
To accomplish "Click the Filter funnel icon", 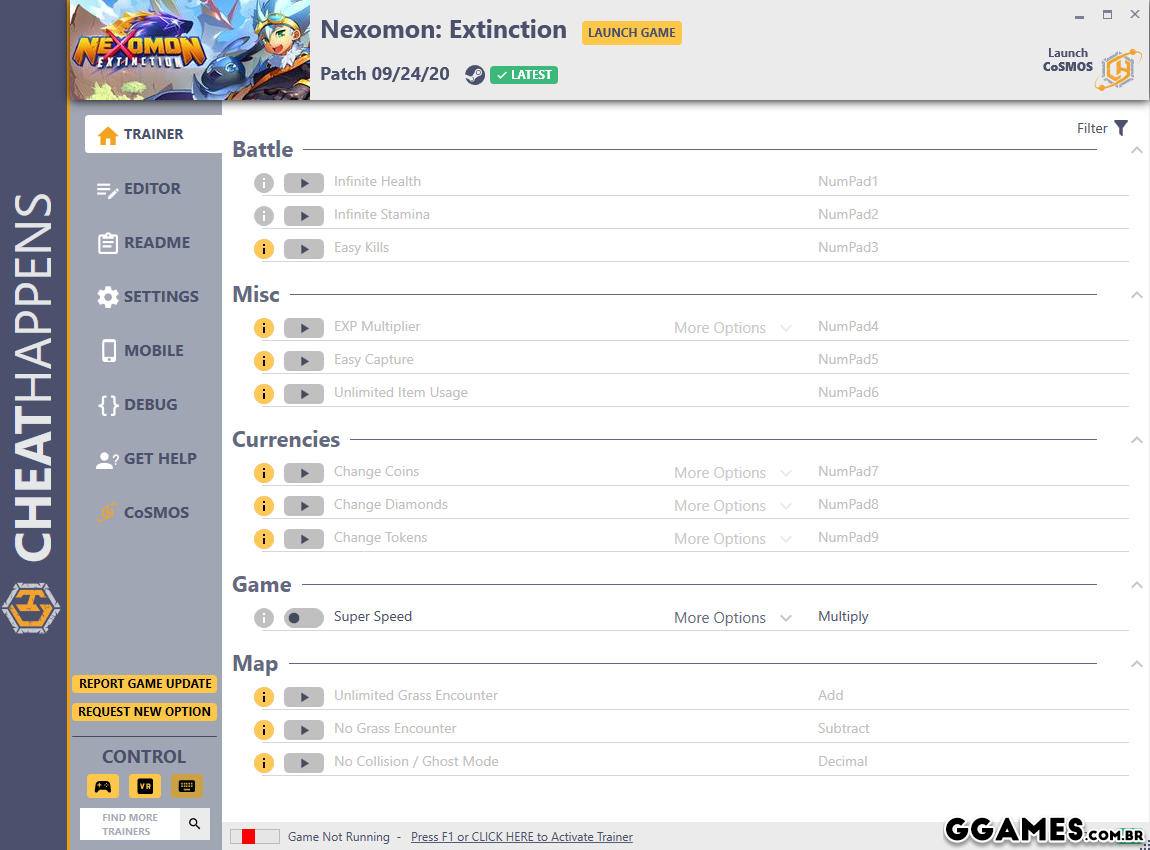I will pos(1121,128).
